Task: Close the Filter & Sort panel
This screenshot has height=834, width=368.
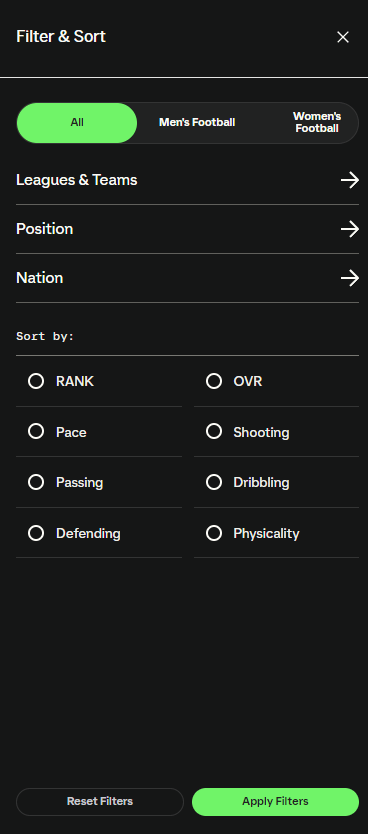Action: [343, 37]
